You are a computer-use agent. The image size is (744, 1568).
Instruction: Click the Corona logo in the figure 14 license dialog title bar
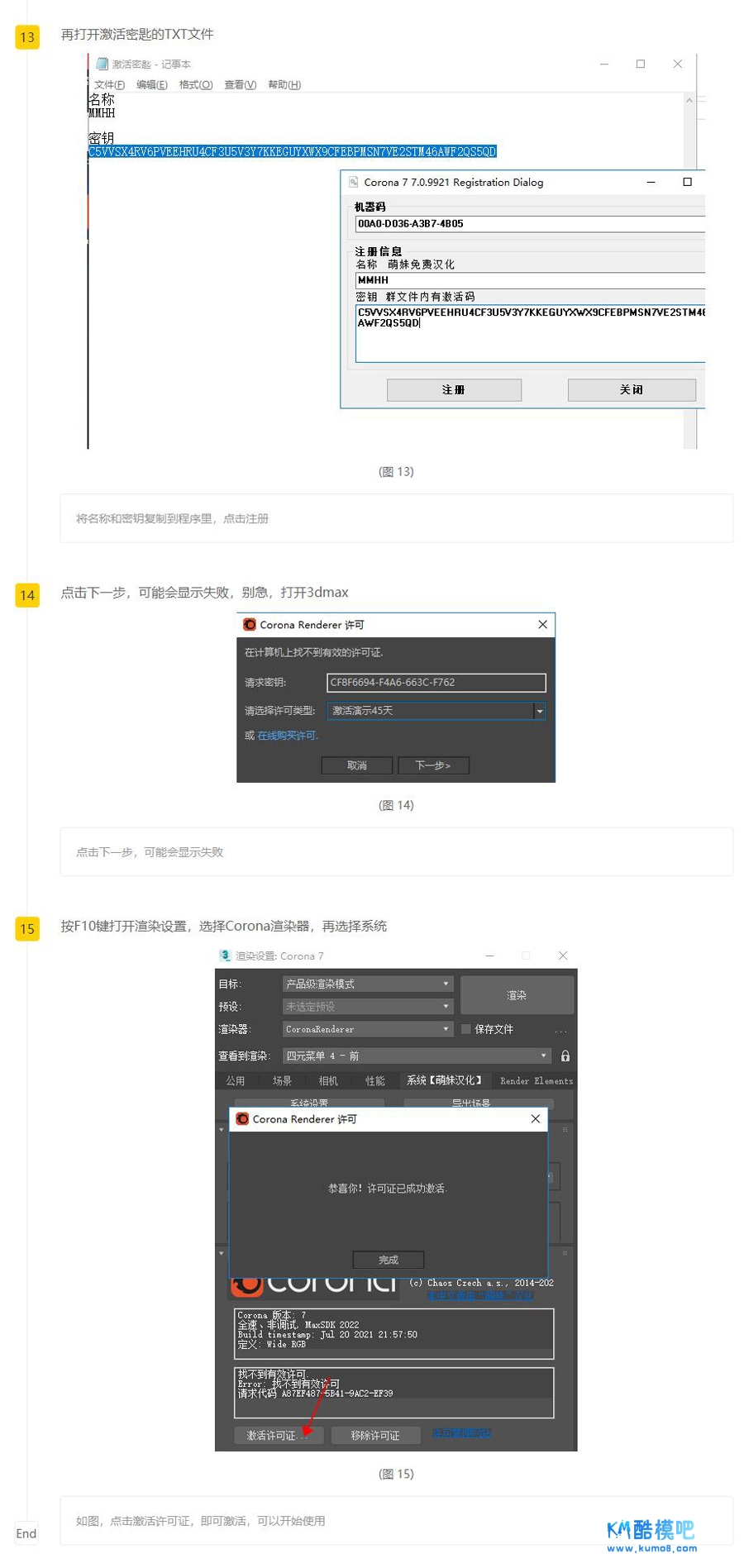(x=250, y=624)
